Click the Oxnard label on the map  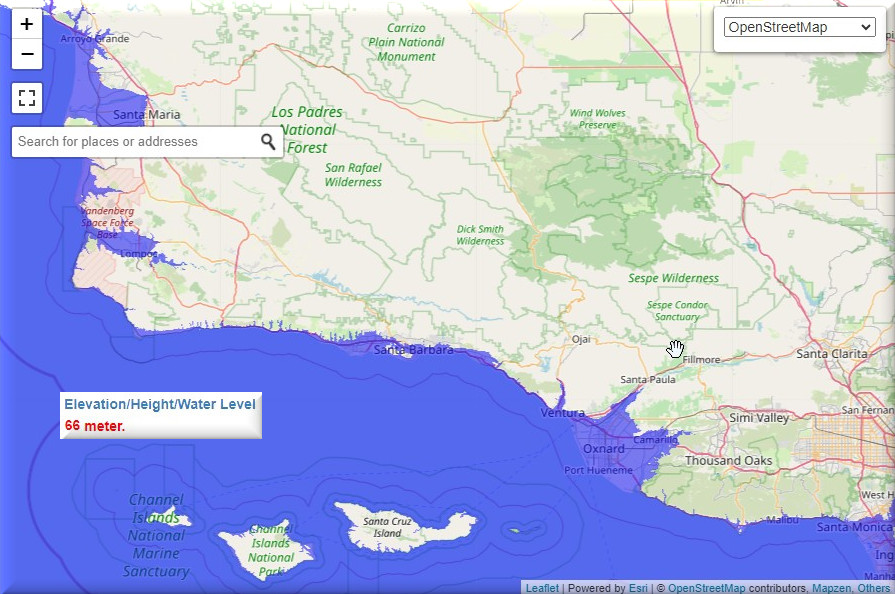[x=603, y=449]
